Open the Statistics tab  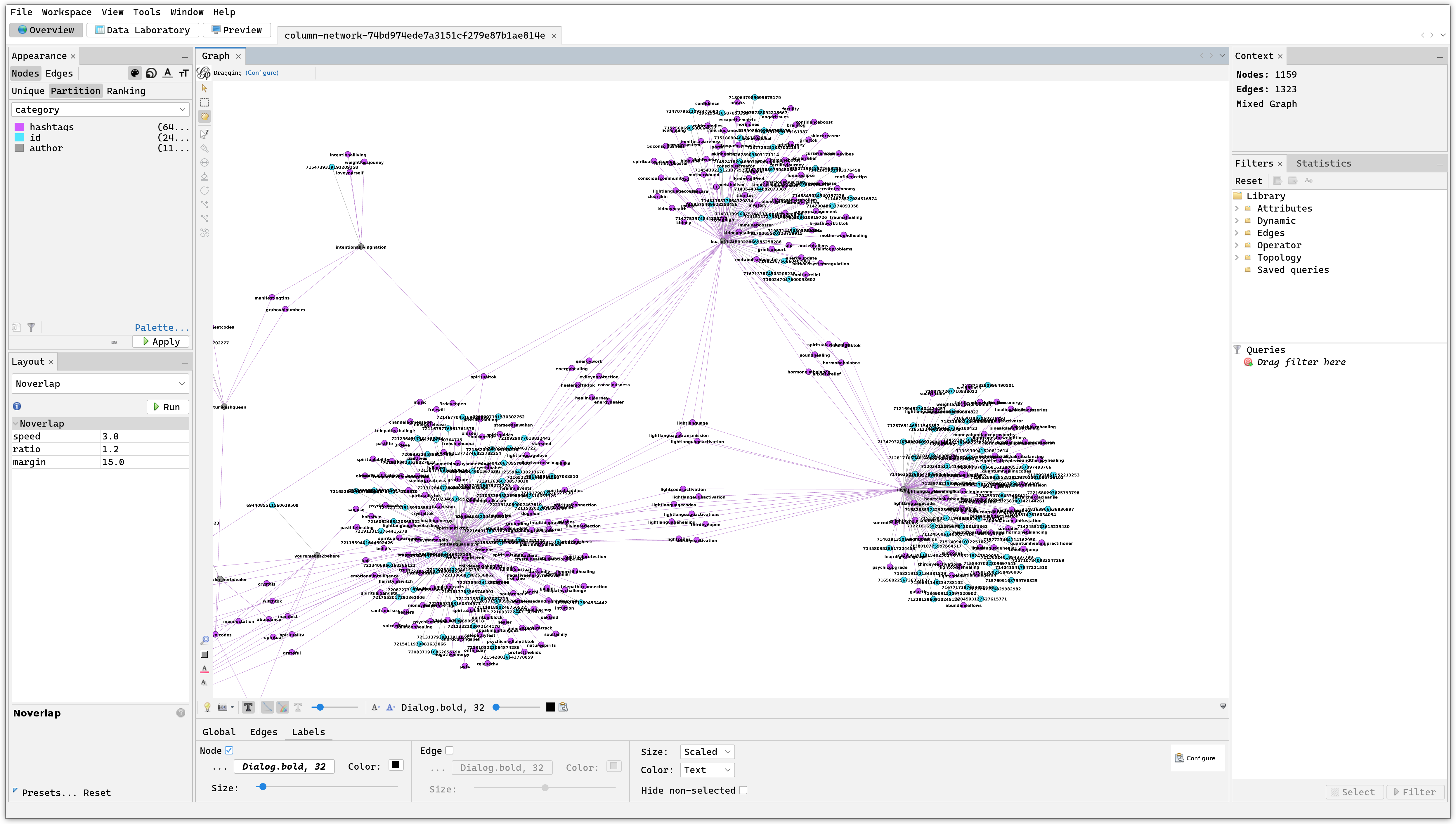tap(1324, 163)
